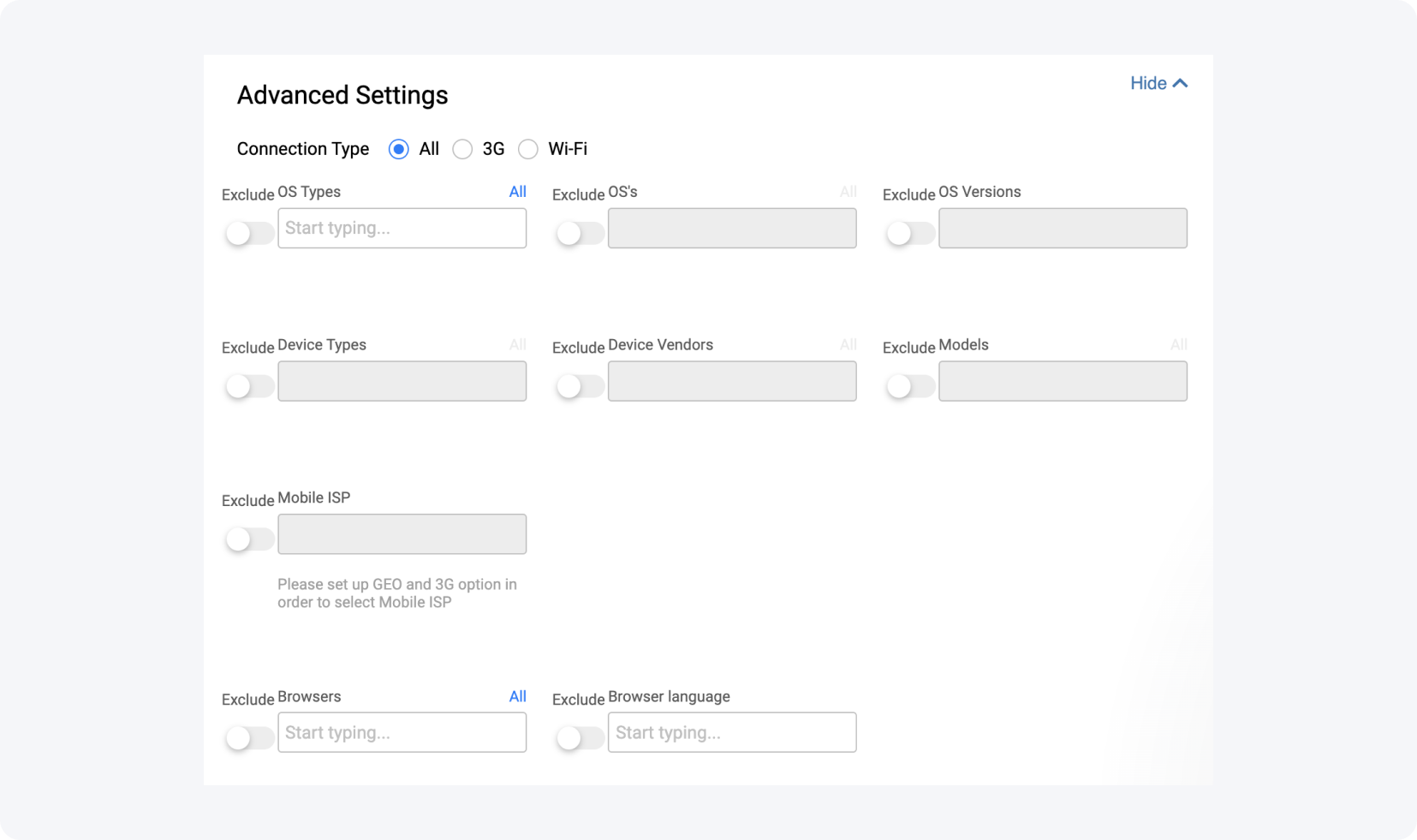This screenshot has width=1417, height=840.
Task: Collapse settings with the Hide chevron icon
Action: pyautogui.click(x=1180, y=83)
